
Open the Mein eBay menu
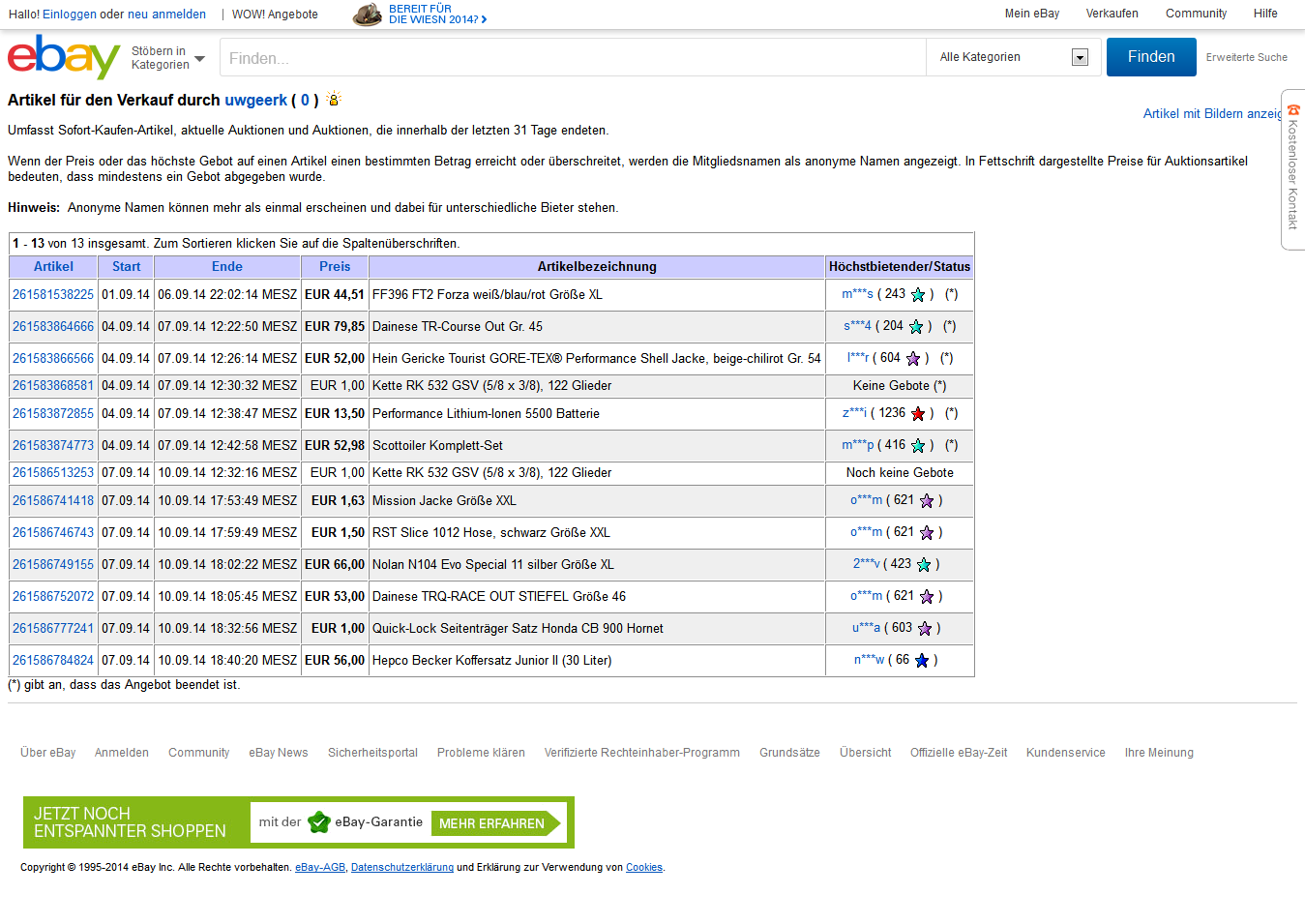1031,14
